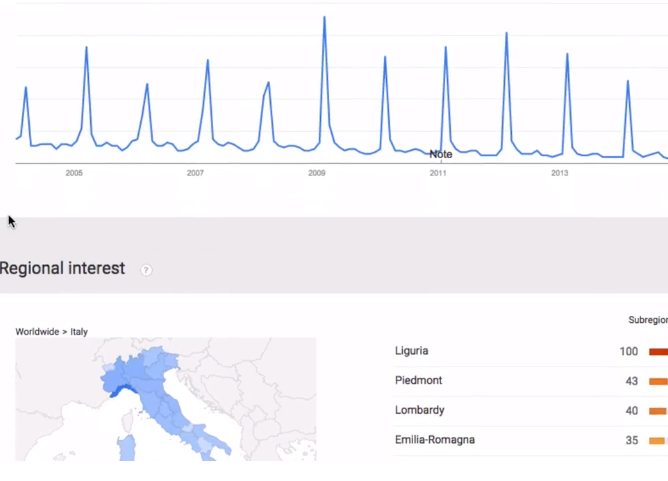Click the Lombardy orange interest bar
This screenshot has width=668, height=481.
click(x=657, y=411)
